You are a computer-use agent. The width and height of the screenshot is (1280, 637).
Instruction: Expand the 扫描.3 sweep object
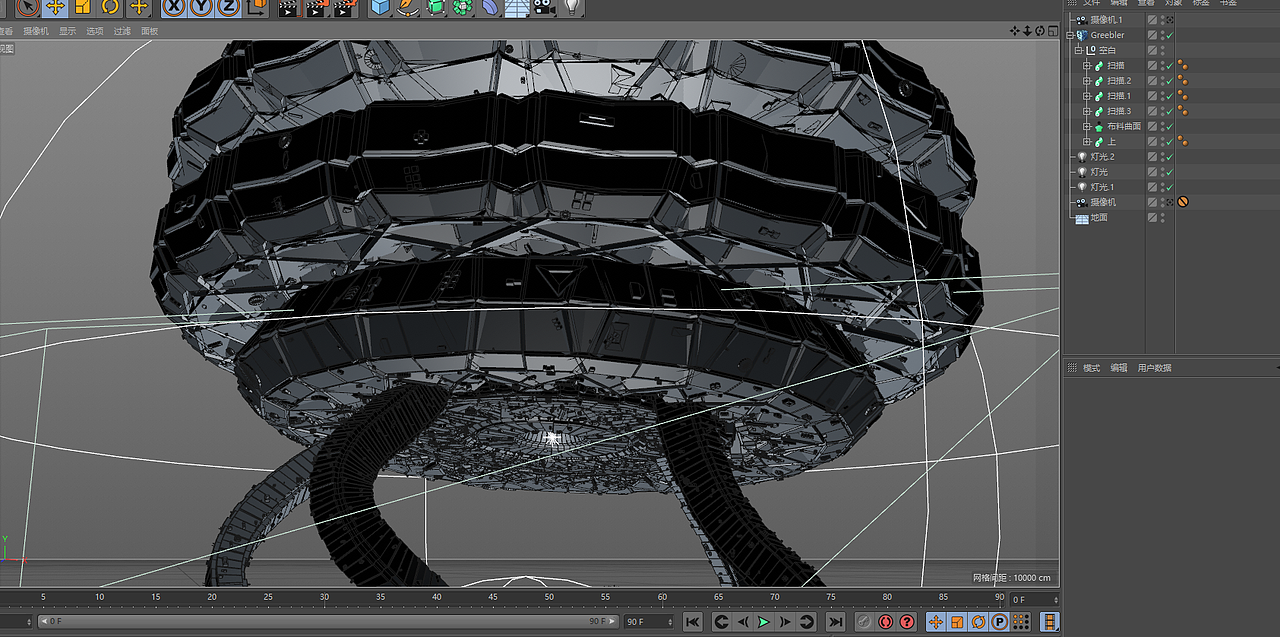tap(1088, 111)
